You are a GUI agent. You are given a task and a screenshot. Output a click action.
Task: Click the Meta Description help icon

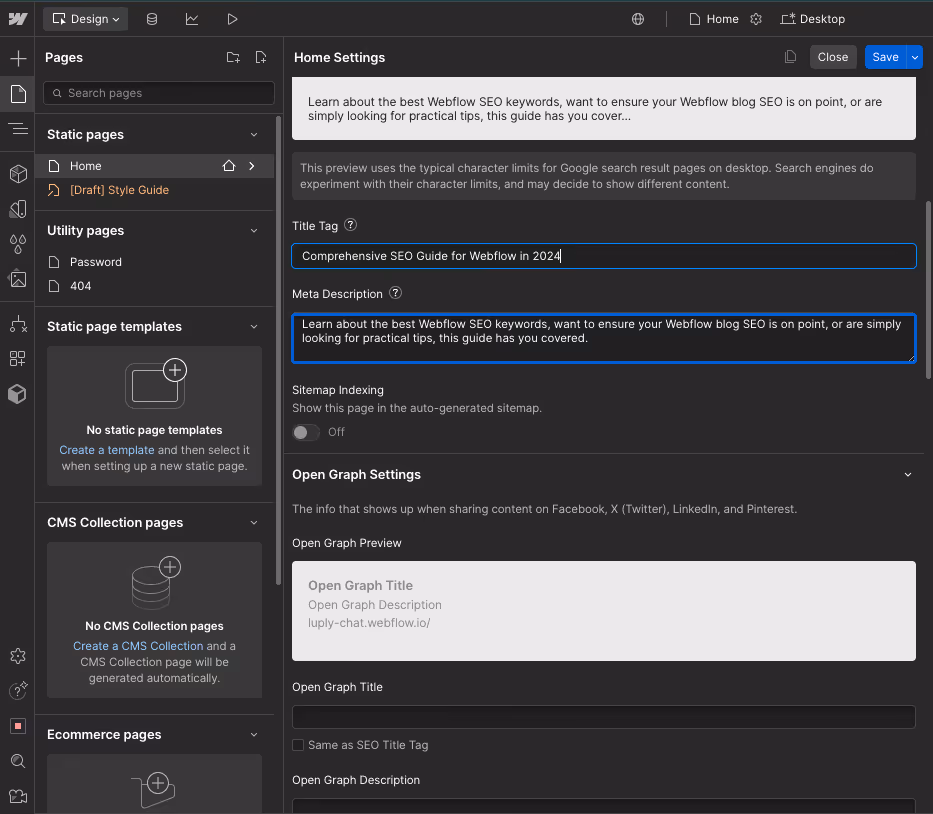point(395,293)
